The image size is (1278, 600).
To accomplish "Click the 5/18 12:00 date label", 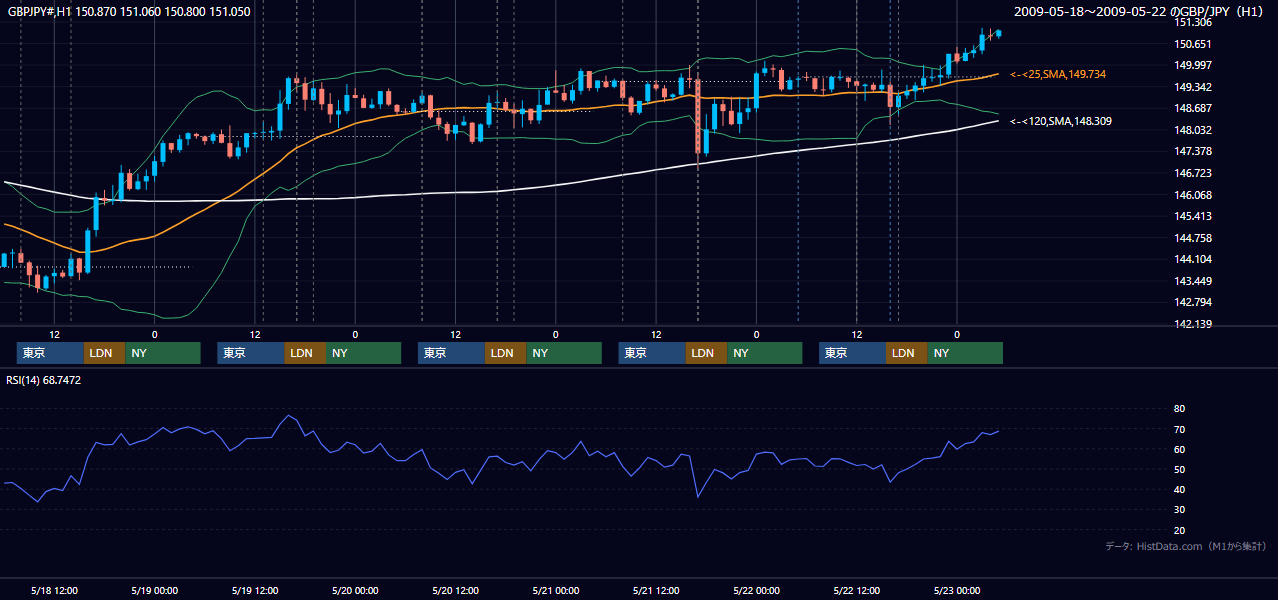I will coord(55,591).
